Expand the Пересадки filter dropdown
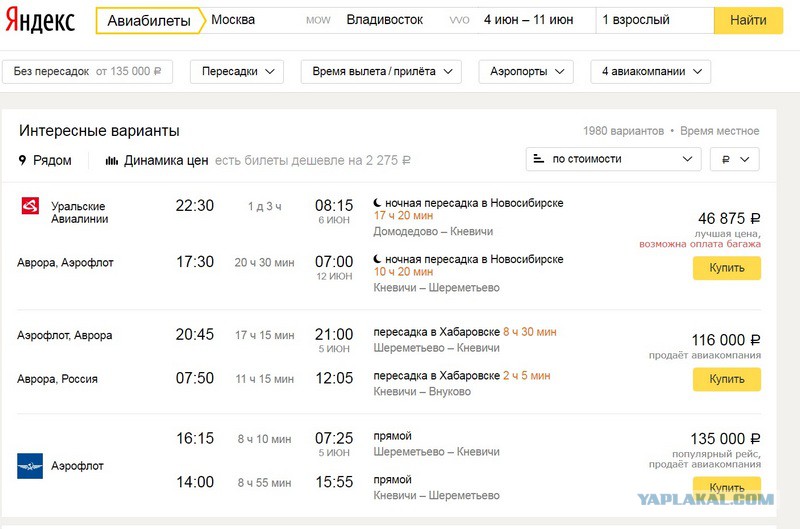Image resolution: width=800 pixels, height=529 pixels. [237, 71]
